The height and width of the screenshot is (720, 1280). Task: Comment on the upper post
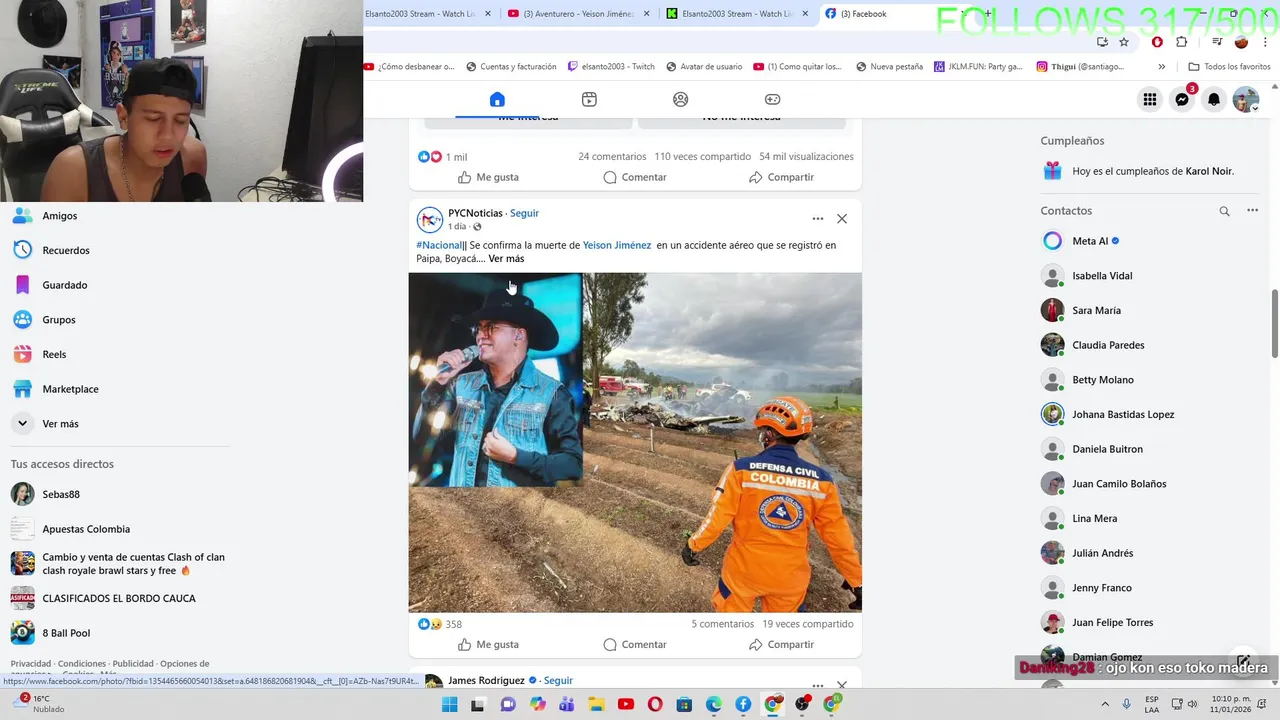point(635,177)
